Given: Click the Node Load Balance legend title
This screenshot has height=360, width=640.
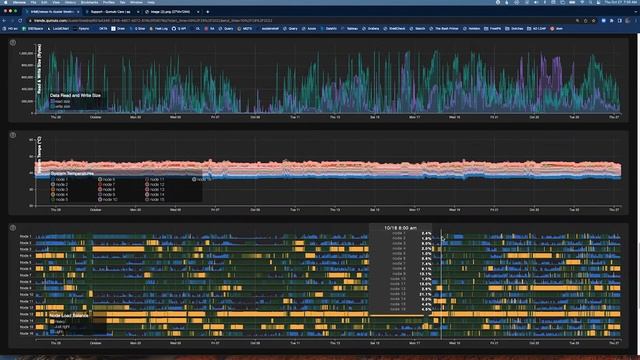Looking at the screenshot, I should click(x=69, y=316).
